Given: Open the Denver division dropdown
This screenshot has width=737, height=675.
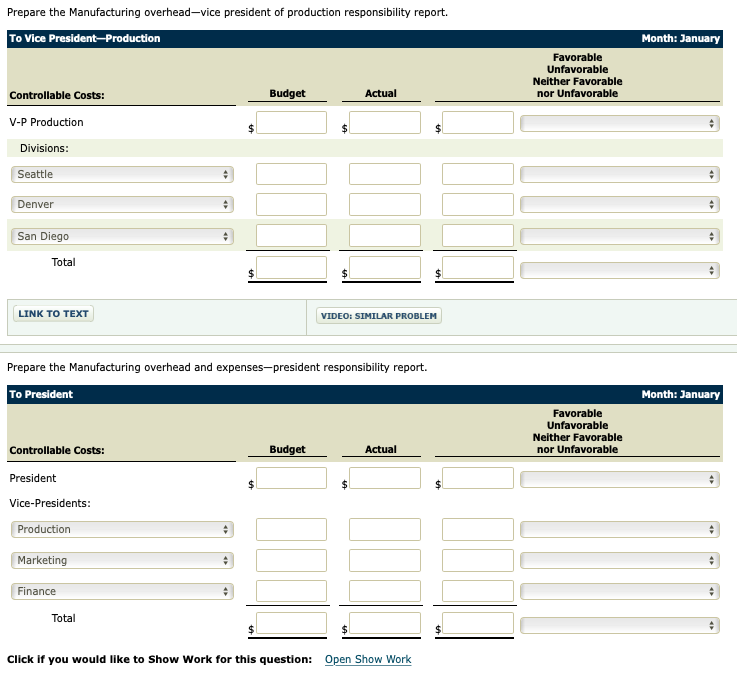Looking at the screenshot, I should pos(122,204).
